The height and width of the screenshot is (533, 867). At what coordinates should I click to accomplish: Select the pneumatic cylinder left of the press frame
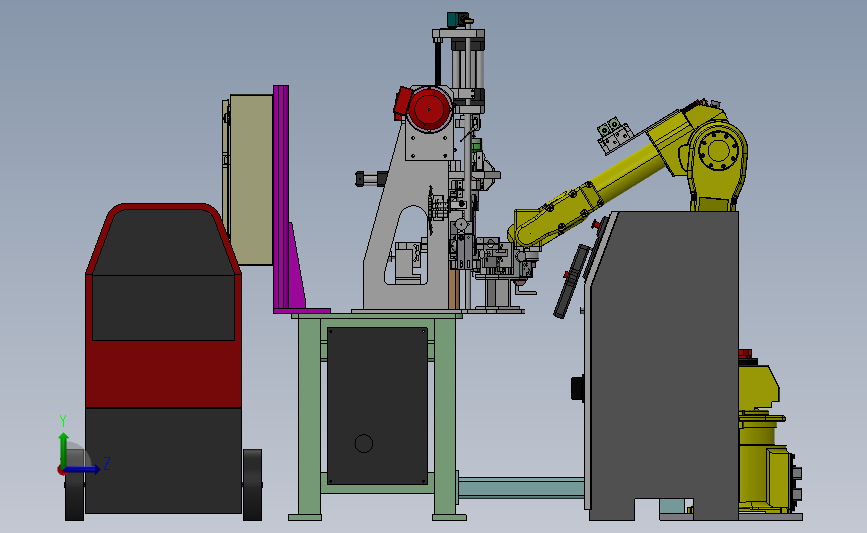[x=371, y=179]
